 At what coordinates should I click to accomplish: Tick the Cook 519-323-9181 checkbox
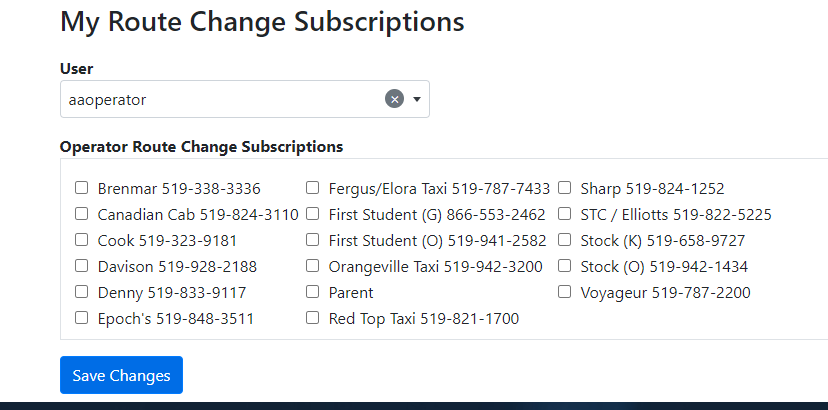(82, 240)
